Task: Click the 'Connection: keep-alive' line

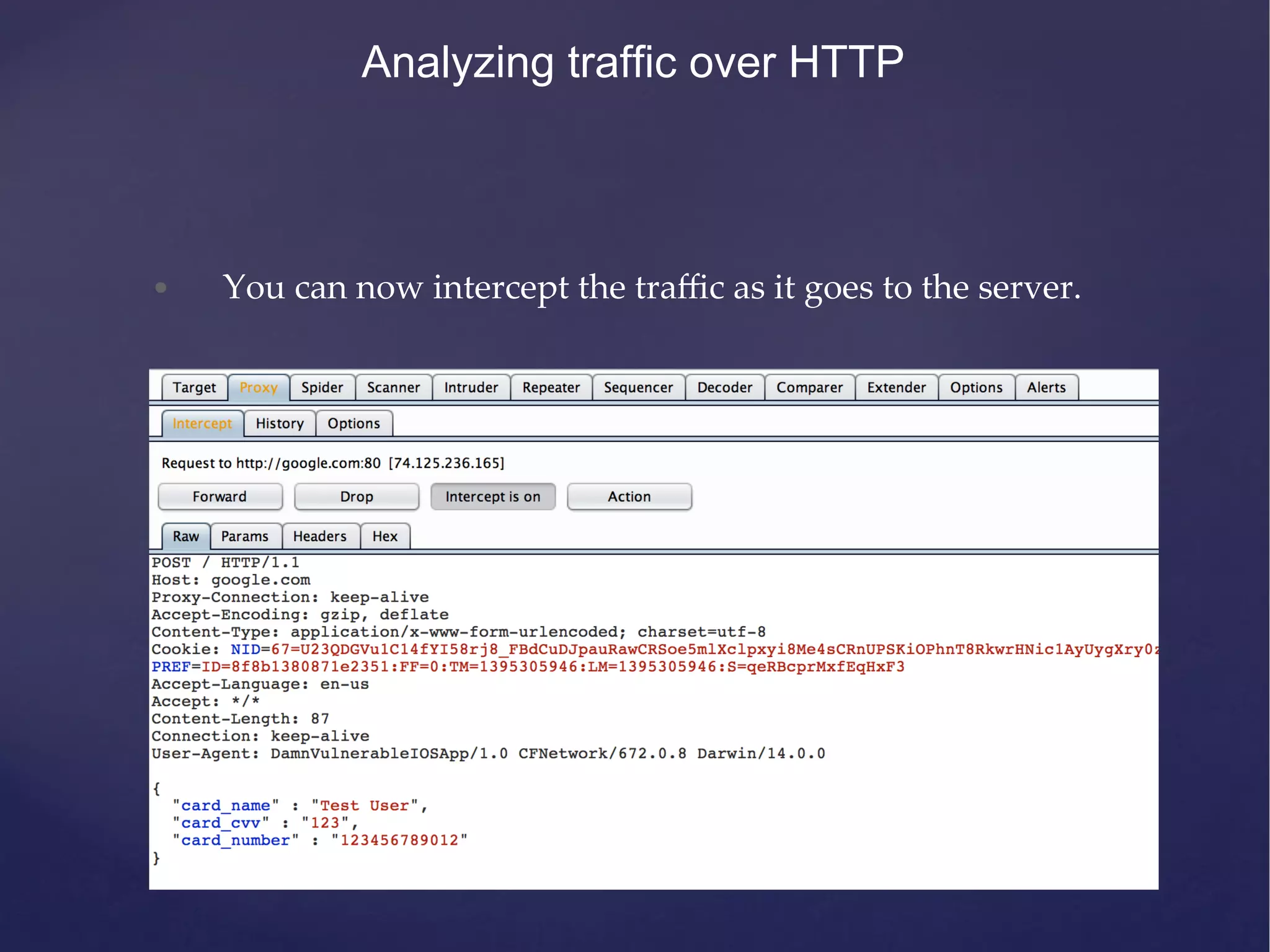Action: click(260, 736)
